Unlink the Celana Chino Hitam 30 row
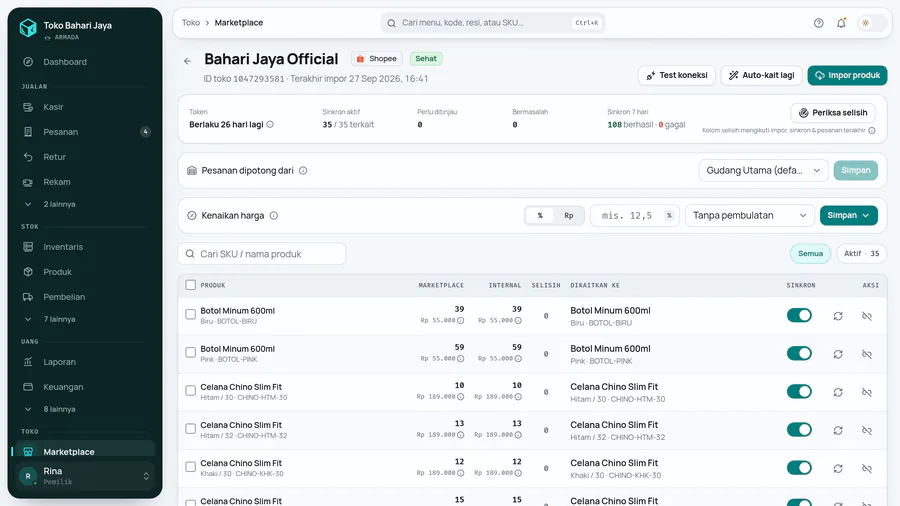Image resolution: width=900 pixels, height=506 pixels. (867, 392)
